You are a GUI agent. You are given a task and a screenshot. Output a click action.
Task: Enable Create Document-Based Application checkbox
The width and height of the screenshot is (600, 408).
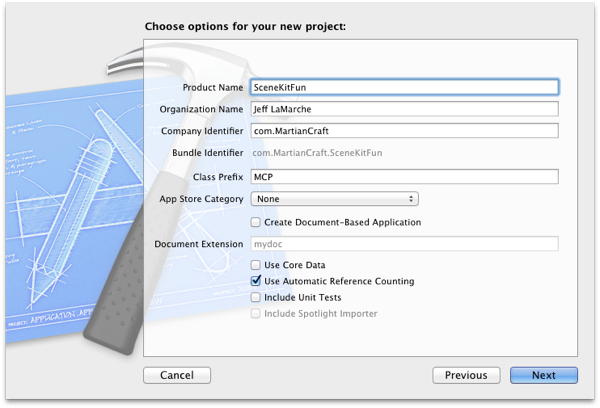(256, 222)
